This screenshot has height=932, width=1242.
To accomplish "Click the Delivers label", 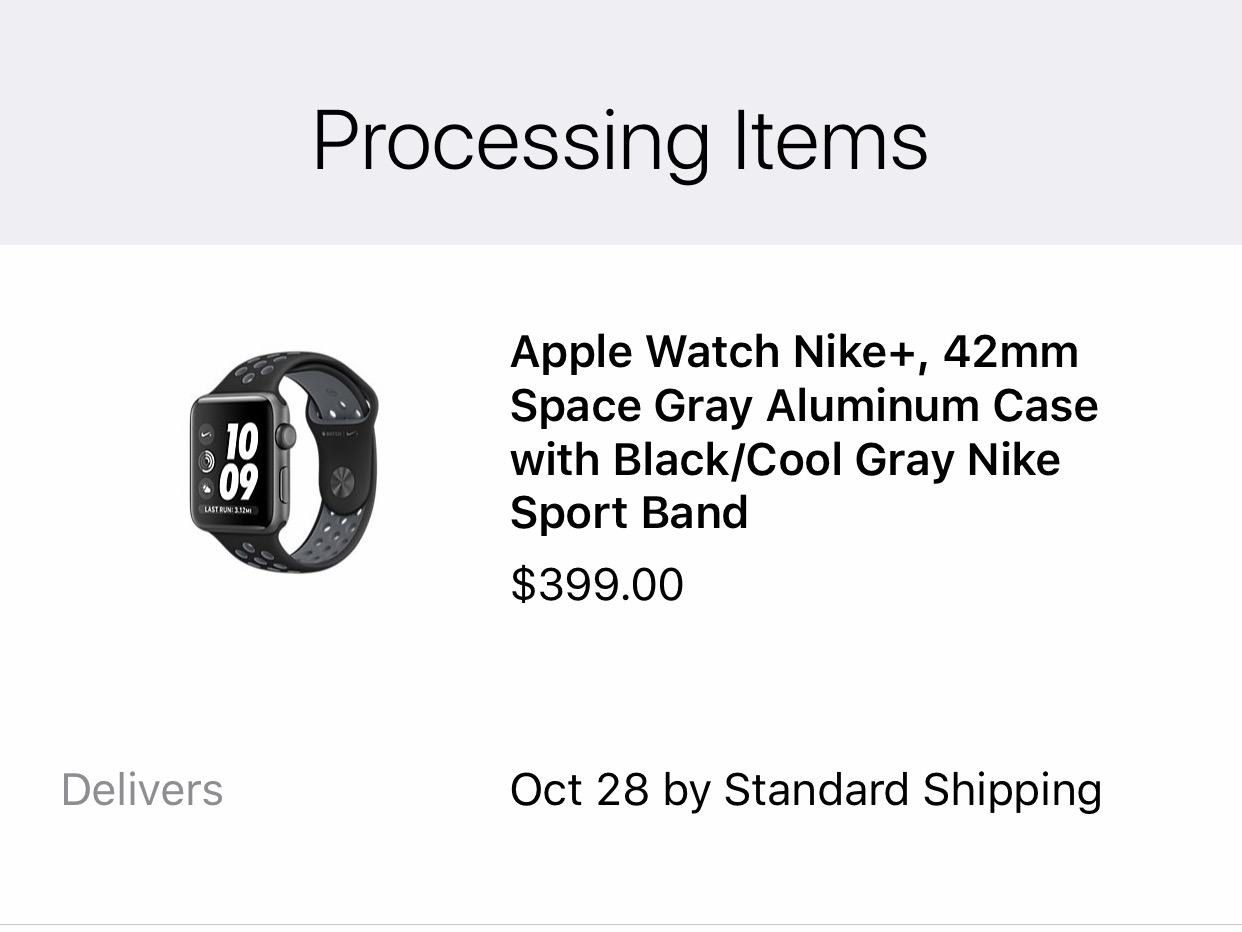I will click(142, 790).
